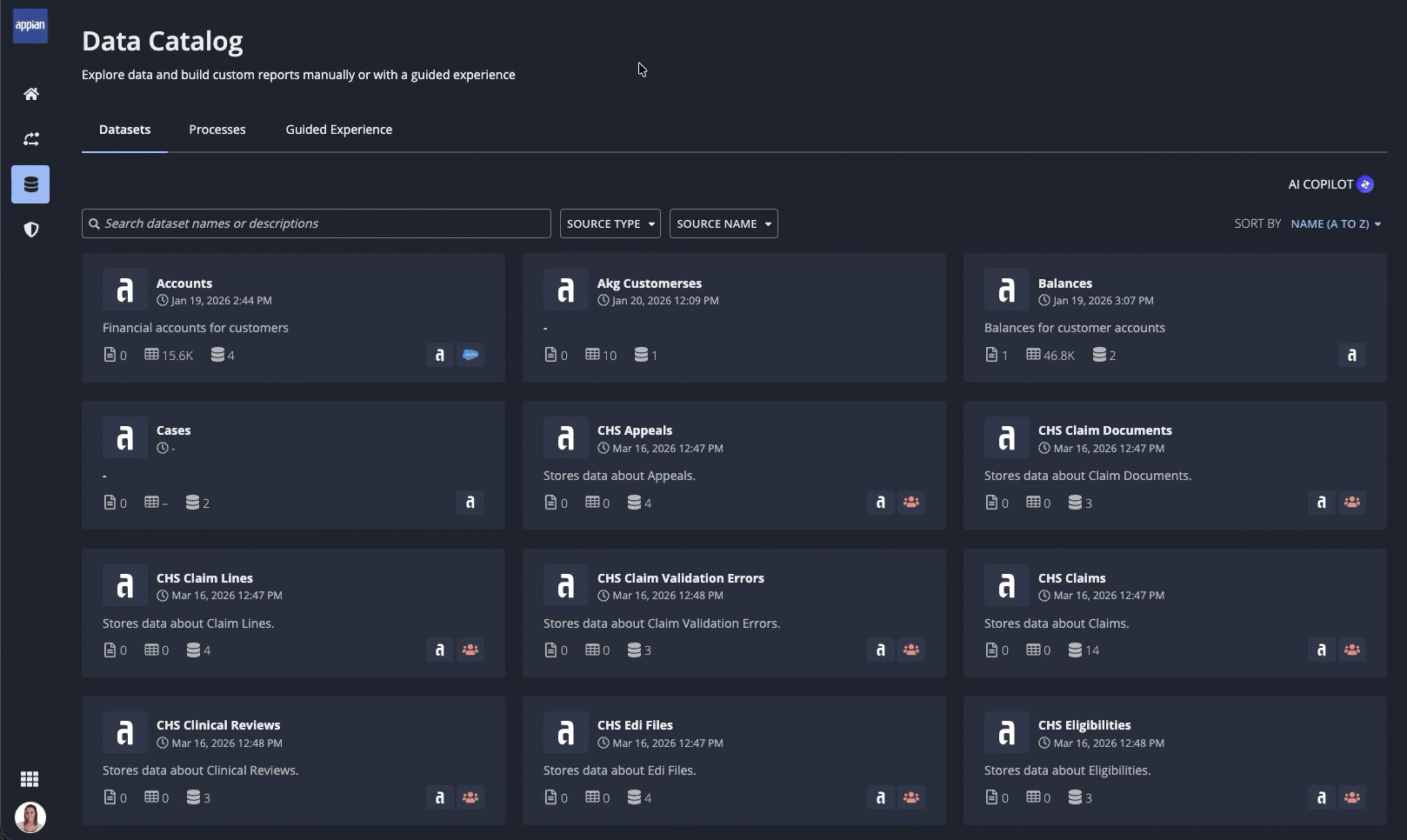
Task: Click the AI Copilot sparkle icon
Action: [x=1365, y=184]
